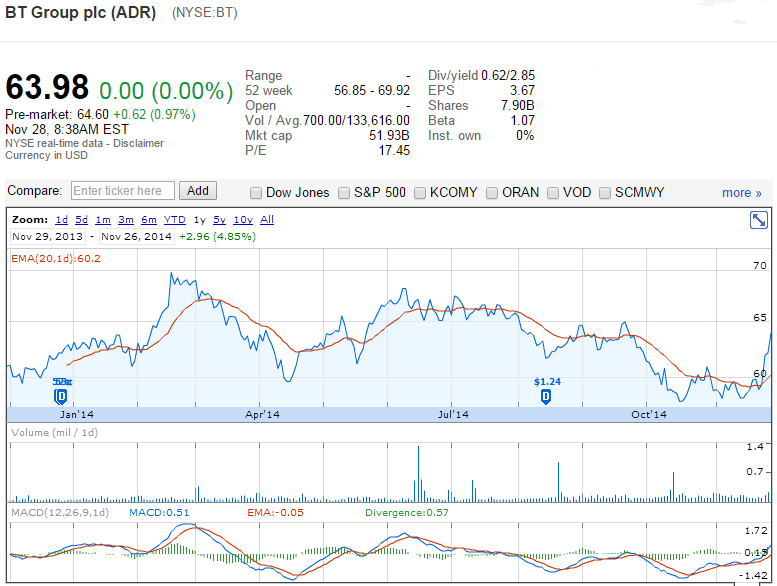777x586 pixels.
Task: Show 10y chart range
Action: (x=243, y=219)
